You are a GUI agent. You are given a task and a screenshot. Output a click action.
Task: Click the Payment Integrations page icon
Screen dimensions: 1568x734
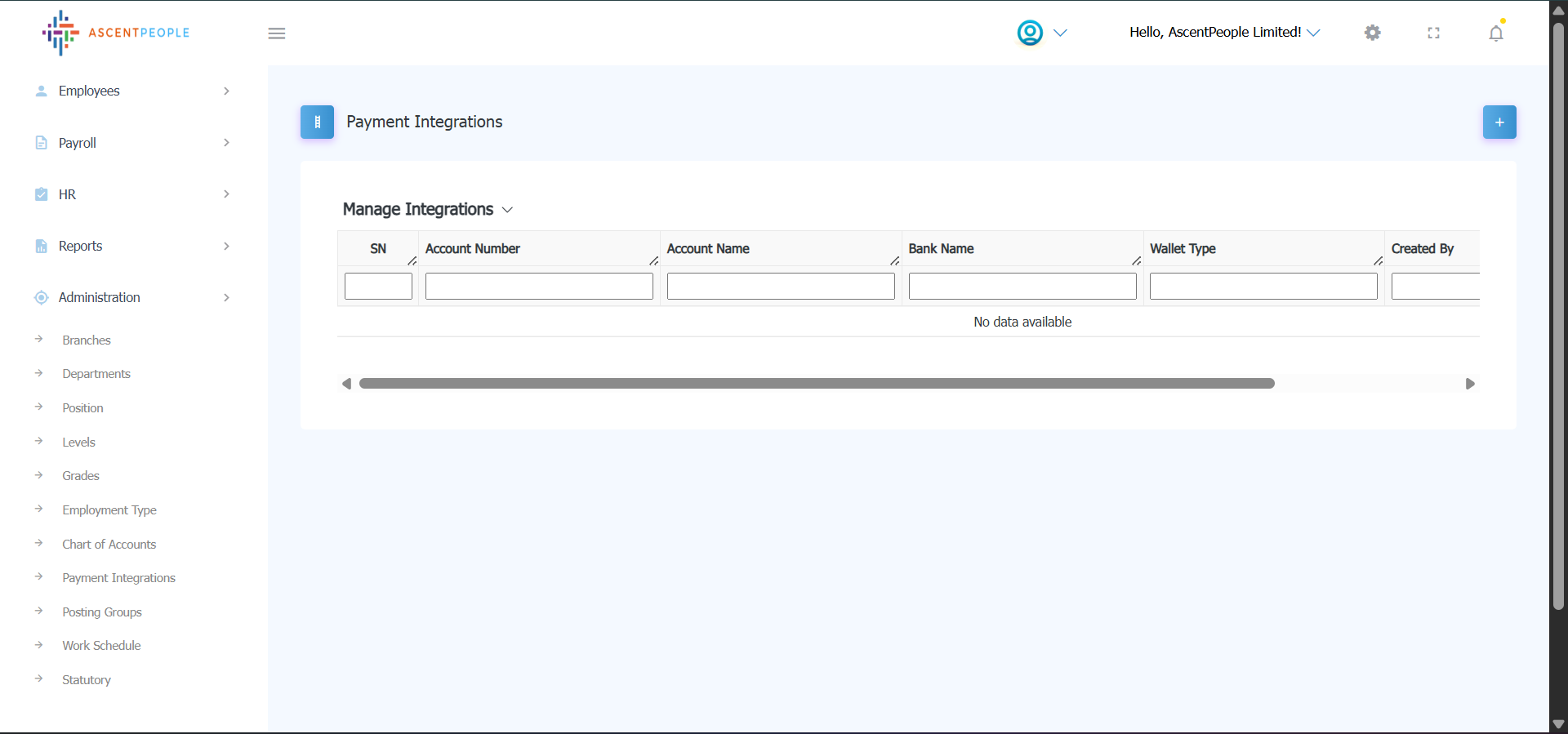(x=317, y=122)
